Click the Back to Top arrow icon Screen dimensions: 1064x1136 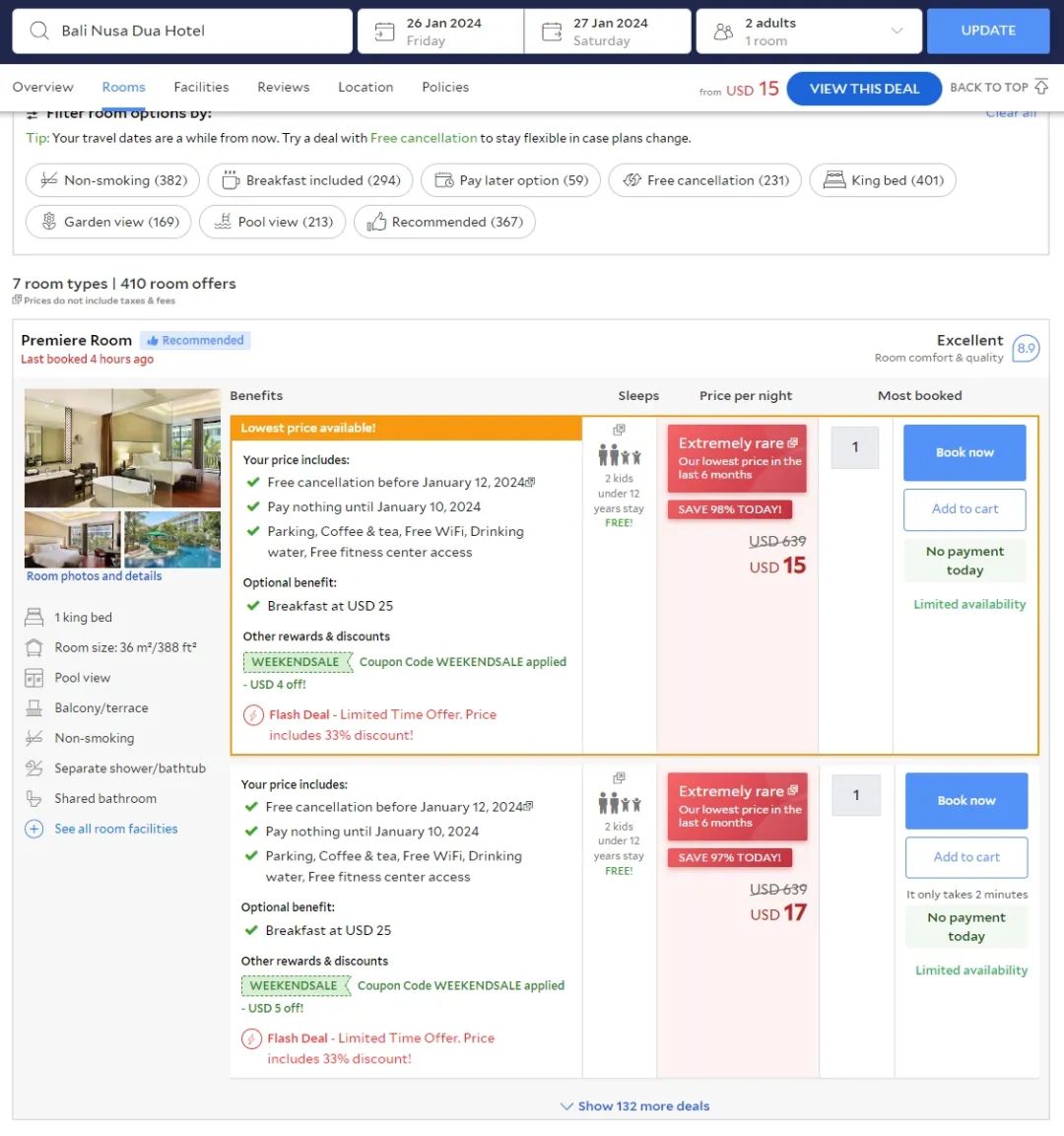(1040, 87)
